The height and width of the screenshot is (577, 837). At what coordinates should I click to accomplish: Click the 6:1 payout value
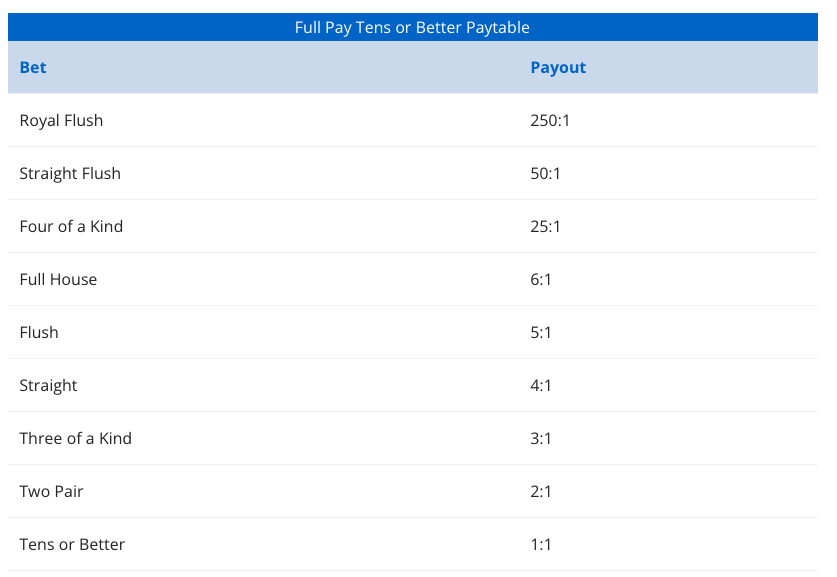(541, 280)
